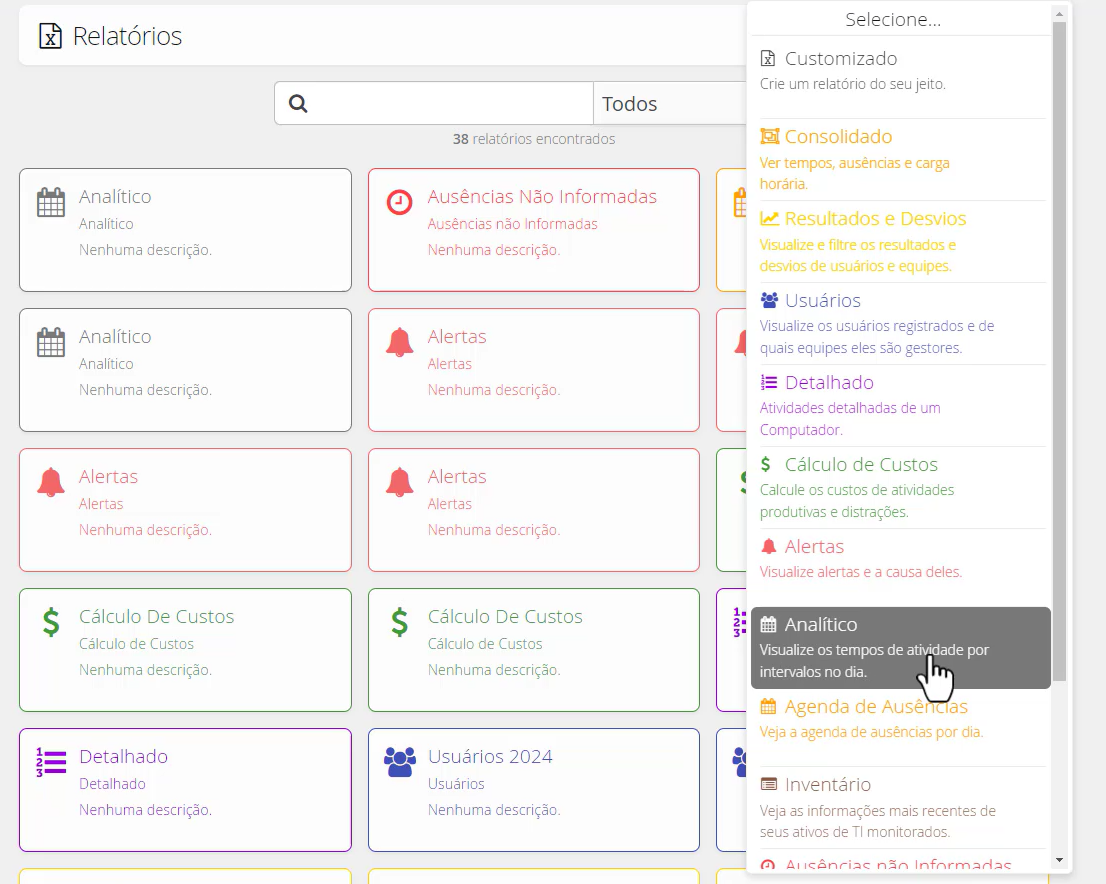1106x884 pixels.
Task: Click the magnifier search icon
Action: pyautogui.click(x=298, y=104)
